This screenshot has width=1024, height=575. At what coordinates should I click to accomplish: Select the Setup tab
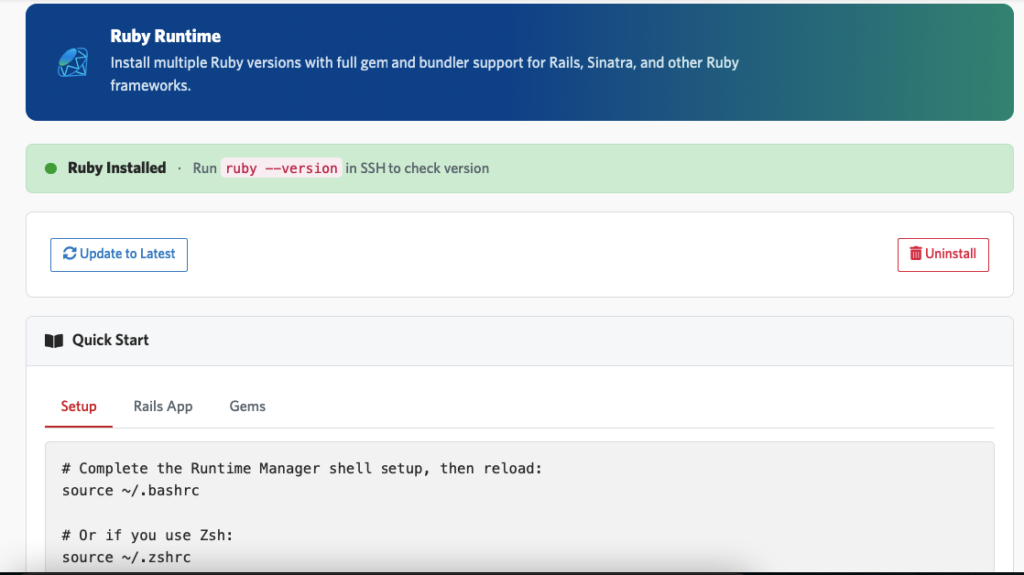click(78, 406)
